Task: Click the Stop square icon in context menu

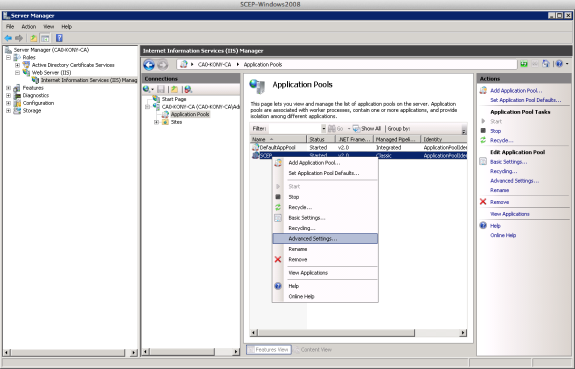Action: tap(278, 197)
